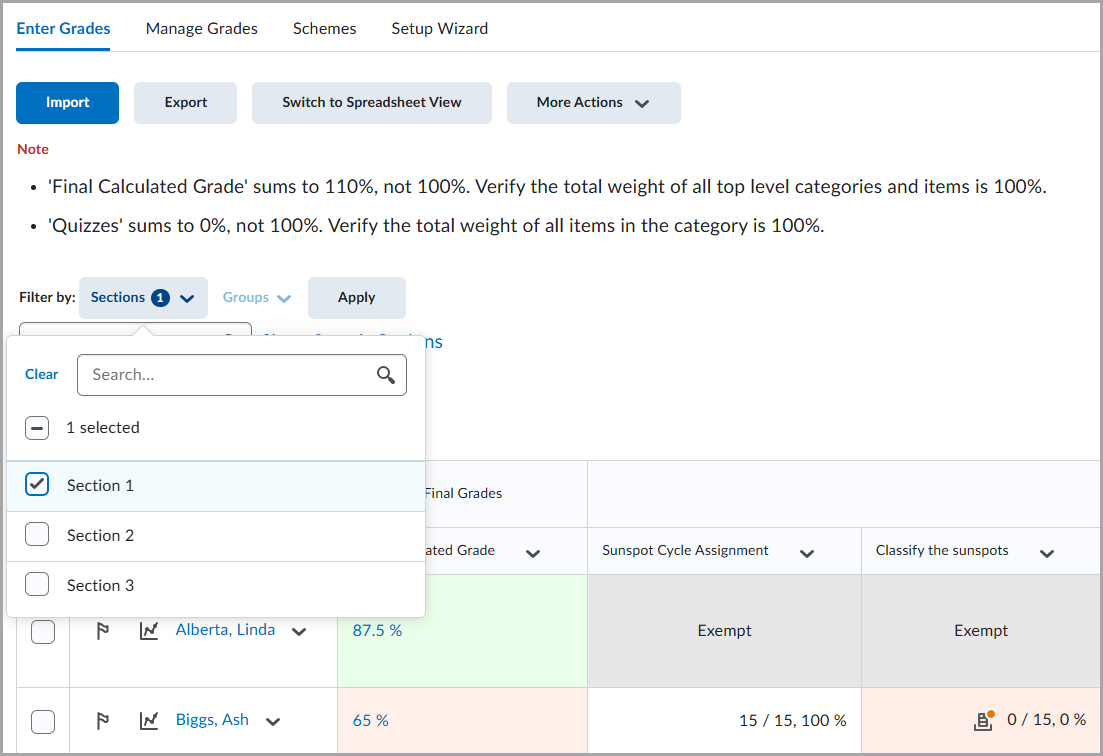
Task: Check the Section 2 checkbox
Action: [x=37, y=535]
